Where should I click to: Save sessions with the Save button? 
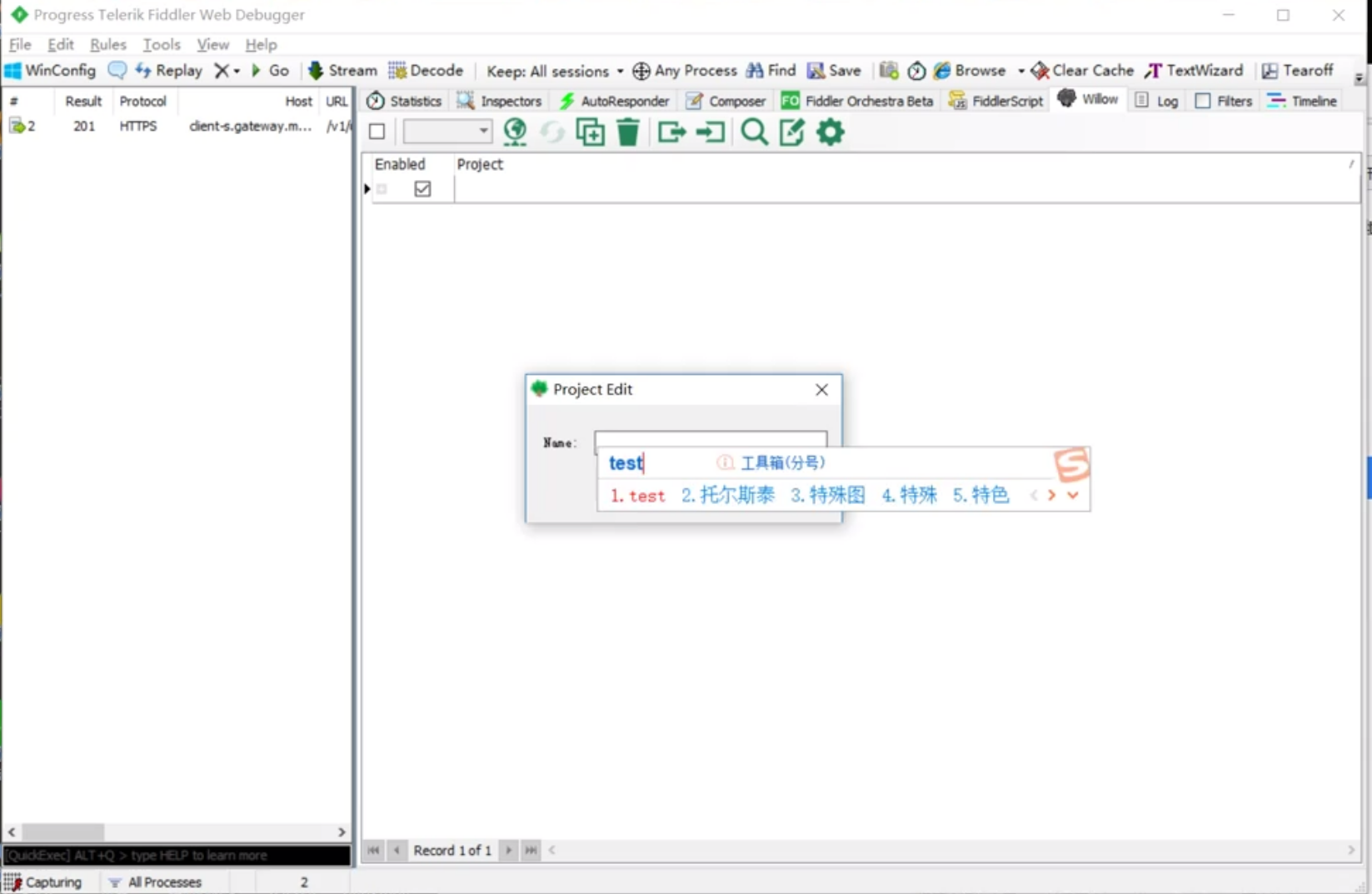coord(834,71)
